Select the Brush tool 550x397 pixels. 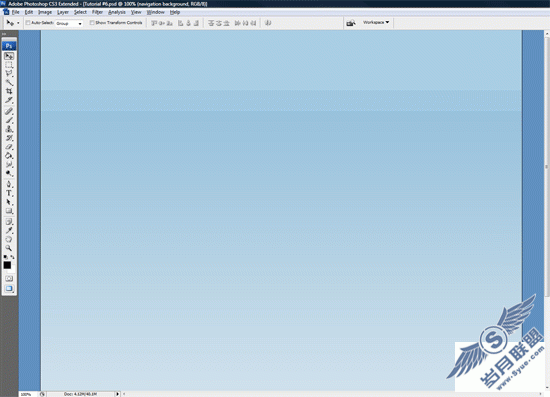click(x=9, y=120)
